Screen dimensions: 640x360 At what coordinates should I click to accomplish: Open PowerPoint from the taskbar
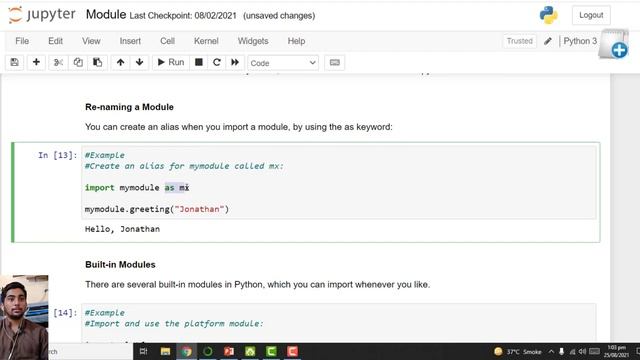(229, 351)
